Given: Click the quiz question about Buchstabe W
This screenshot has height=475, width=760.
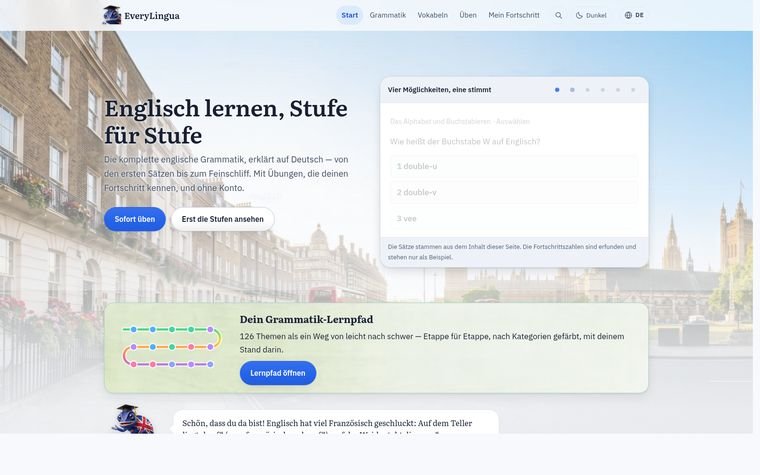Looking at the screenshot, I should 465,142.
